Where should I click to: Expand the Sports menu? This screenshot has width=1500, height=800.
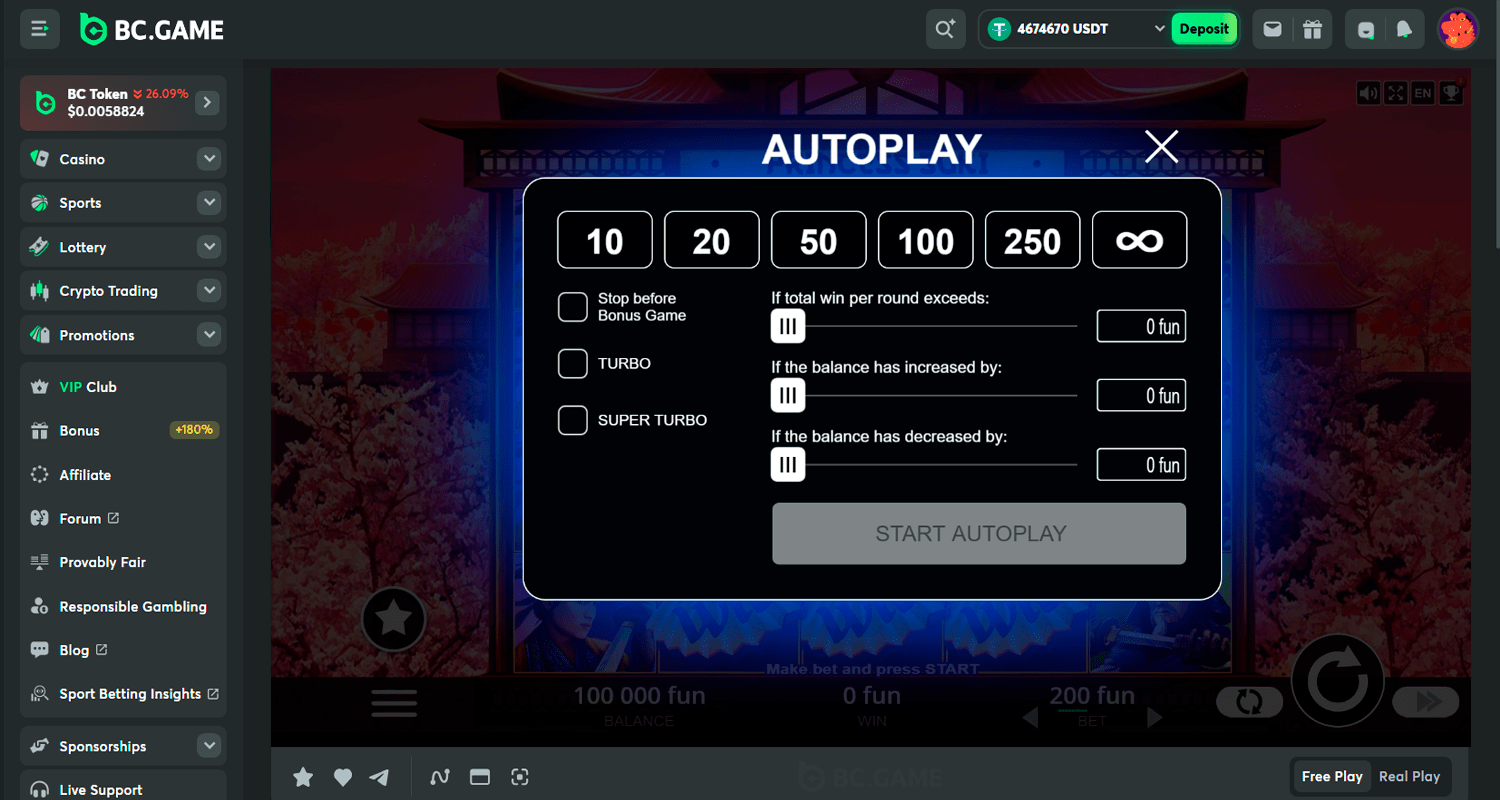tap(209, 203)
